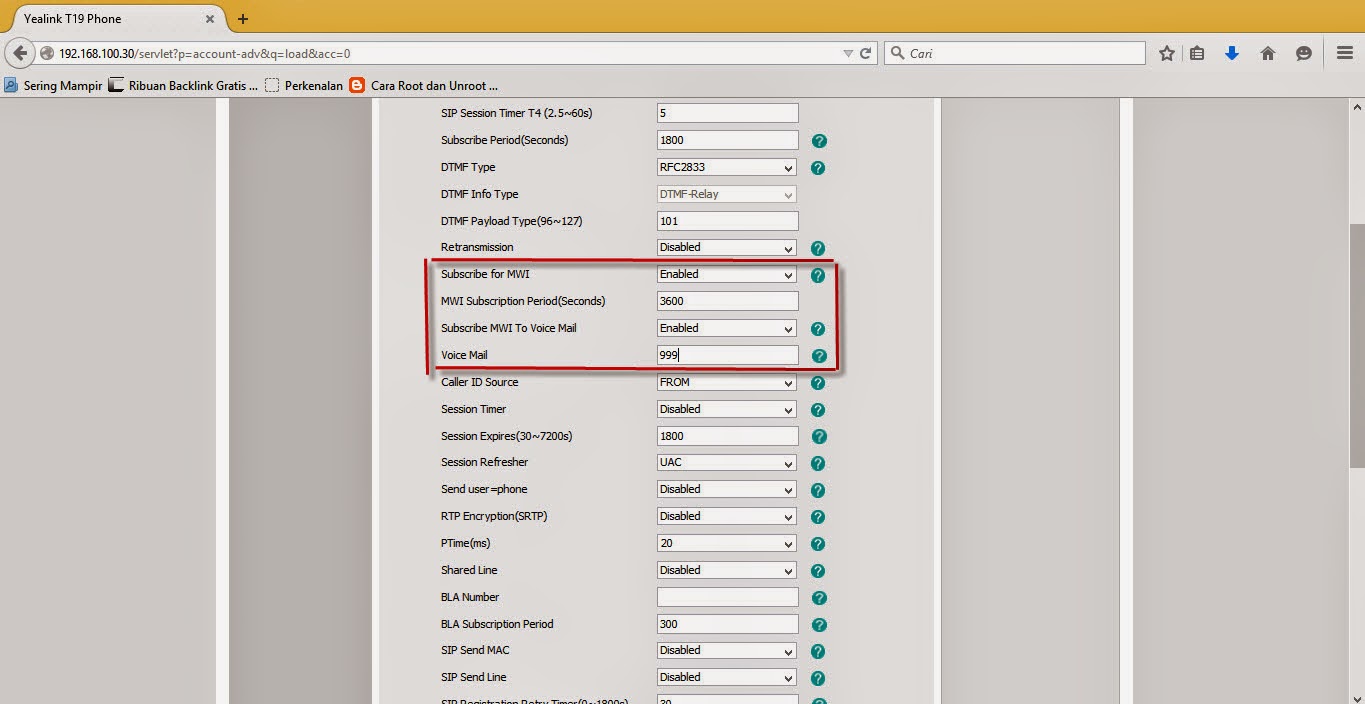Open the Session Timer dropdown
Screen dimensions: 1365x704
(x=727, y=409)
